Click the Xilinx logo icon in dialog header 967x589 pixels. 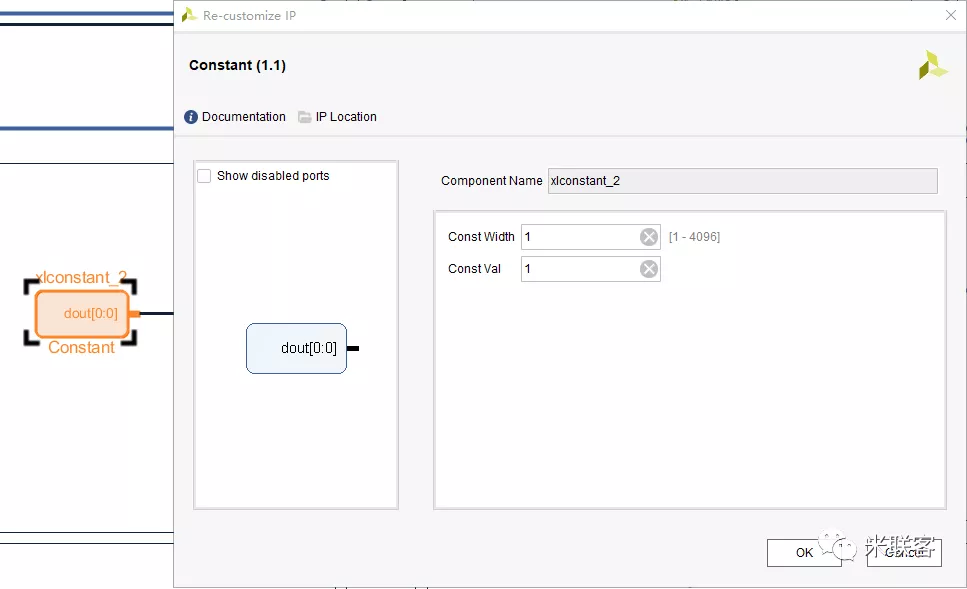tap(932, 65)
